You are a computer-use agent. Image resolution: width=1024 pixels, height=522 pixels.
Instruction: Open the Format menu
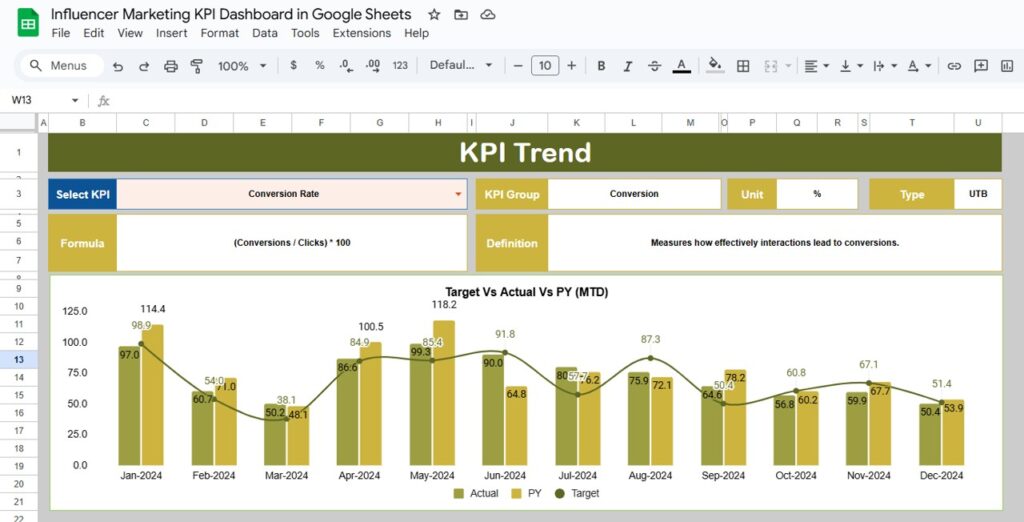coord(219,33)
